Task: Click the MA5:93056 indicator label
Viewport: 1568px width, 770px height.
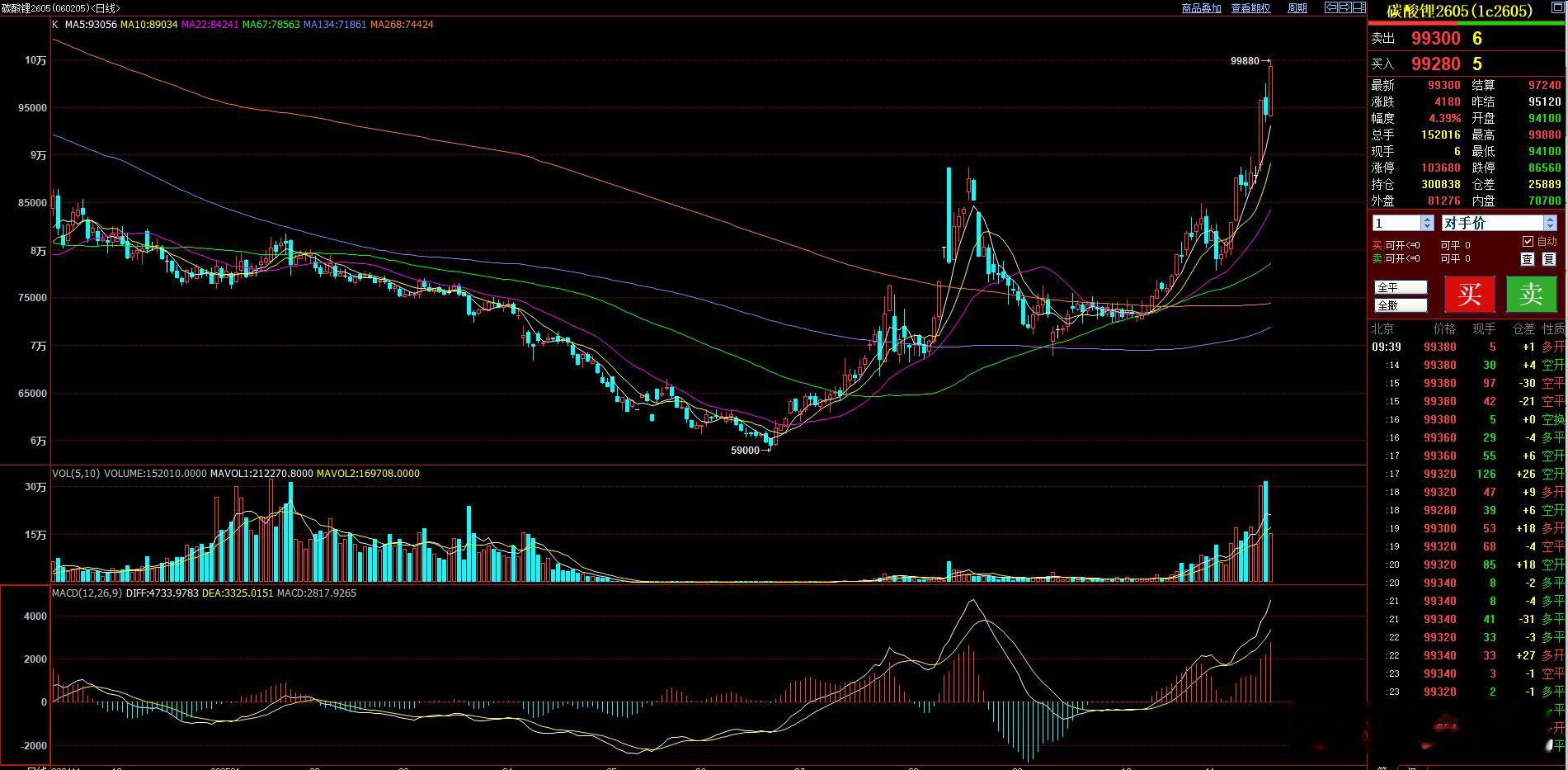Action: [x=91, y=25]
